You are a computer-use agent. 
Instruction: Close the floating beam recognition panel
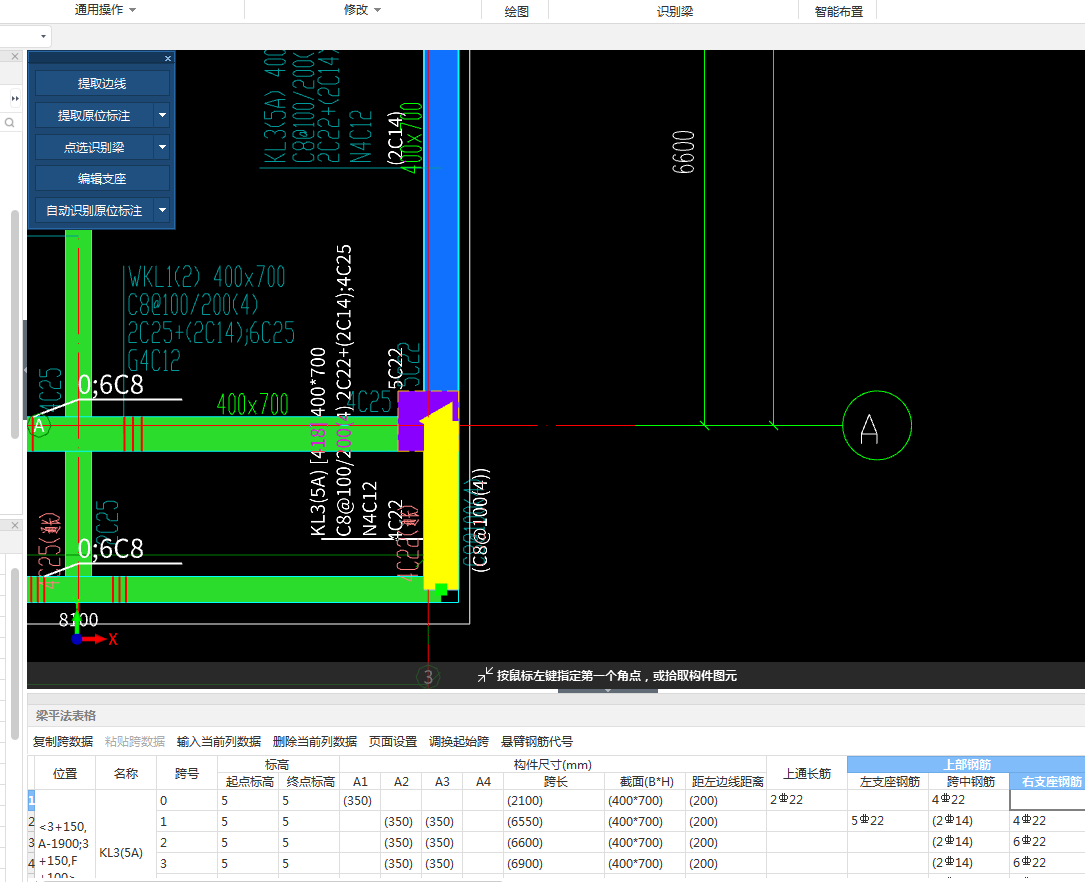click(x=167, y=59)
